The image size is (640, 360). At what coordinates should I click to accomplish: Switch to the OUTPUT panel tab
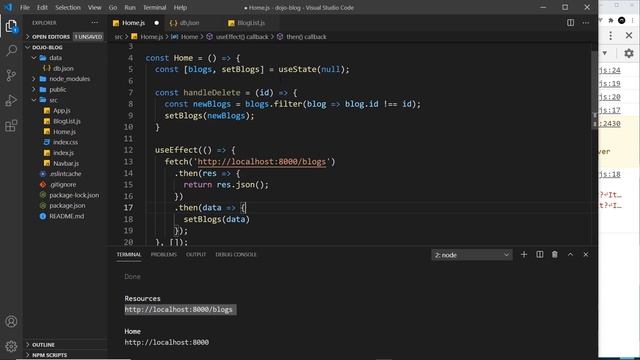click(x=196, y=255)
